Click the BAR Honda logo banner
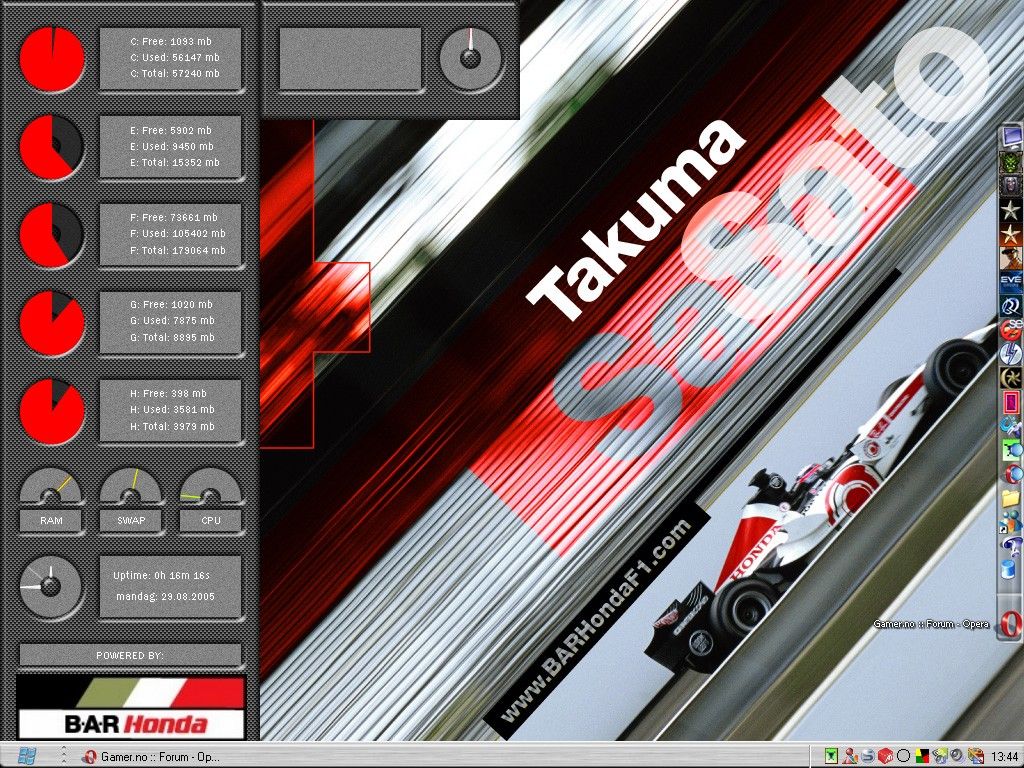Viewport: 1024px width, 768px height. [130, 707]
